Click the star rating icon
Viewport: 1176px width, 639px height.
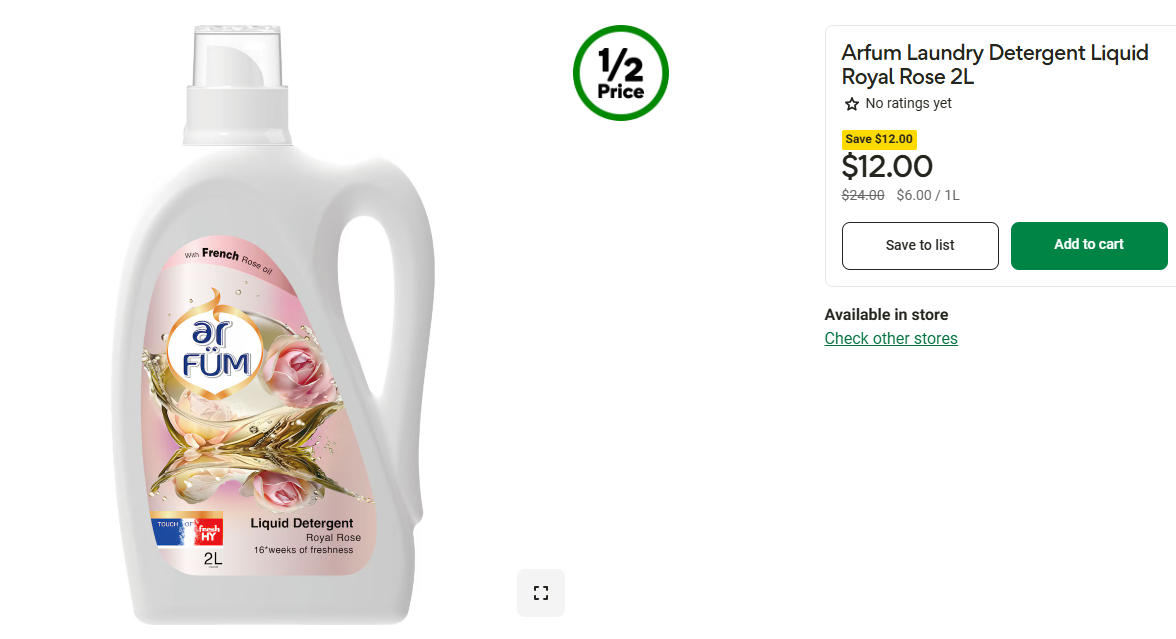coord(852,104)
